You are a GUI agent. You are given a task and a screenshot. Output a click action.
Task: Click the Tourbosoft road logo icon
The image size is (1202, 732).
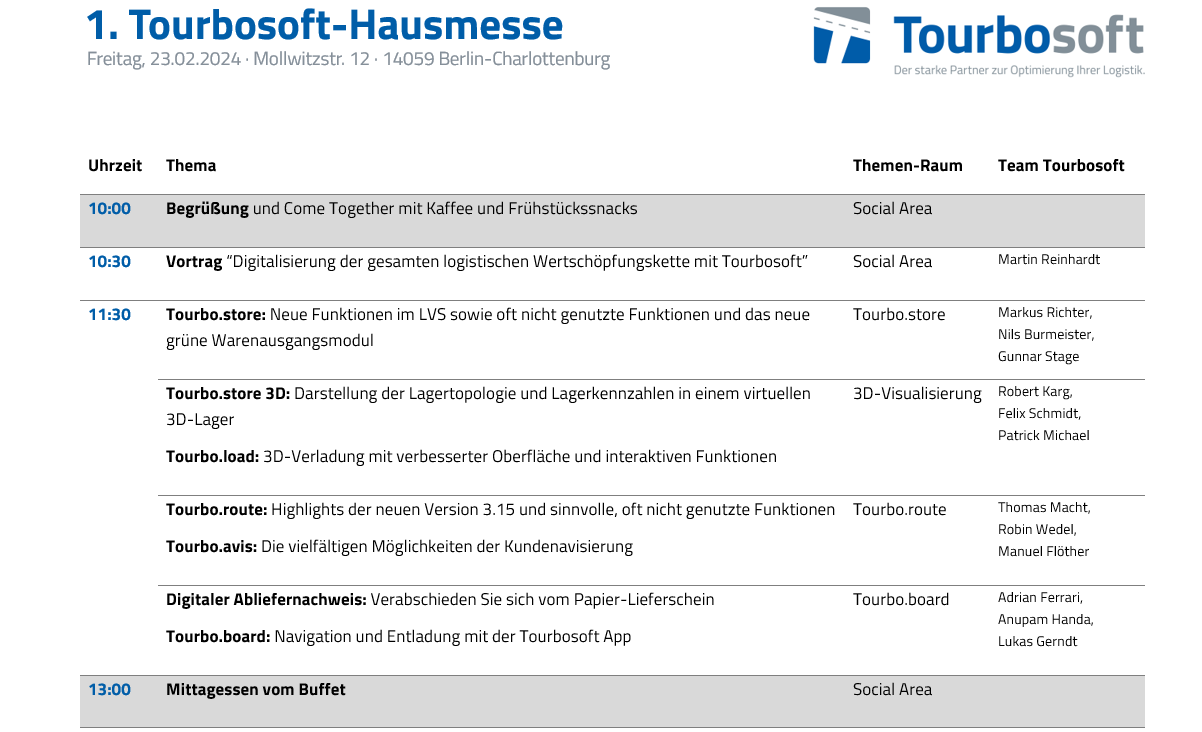(x=843, y=36)
